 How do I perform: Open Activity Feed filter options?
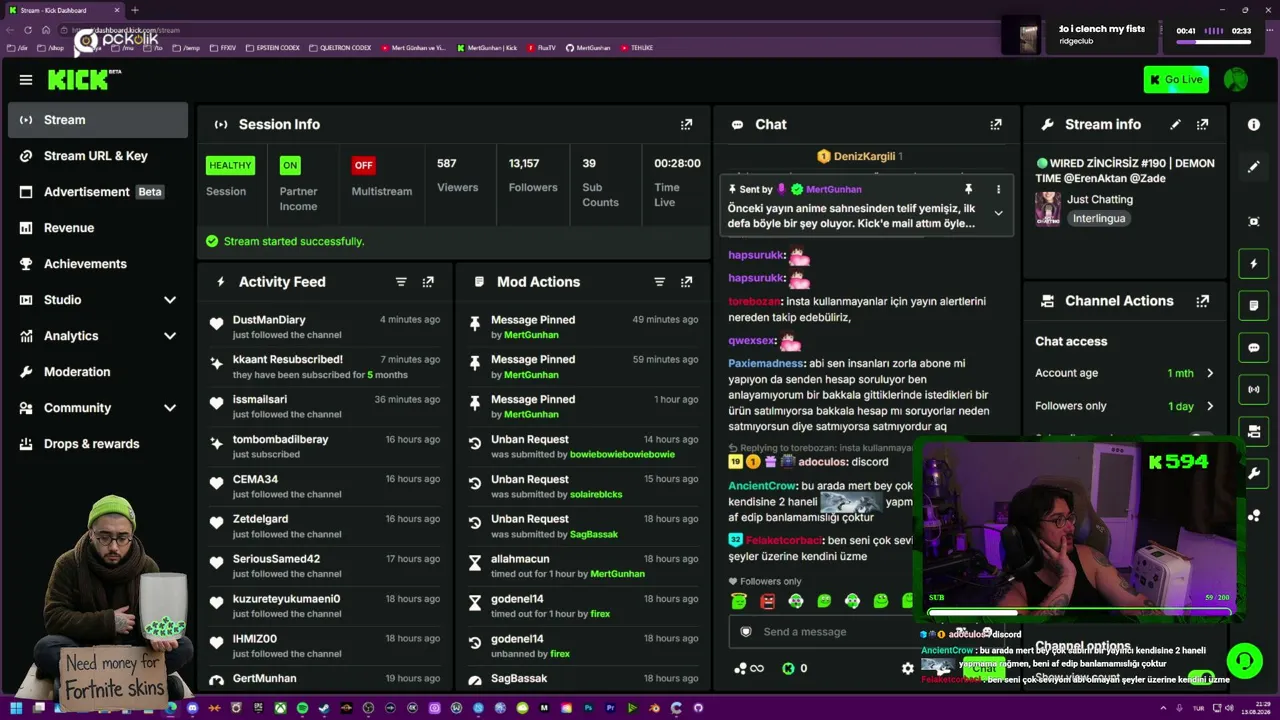401,282
